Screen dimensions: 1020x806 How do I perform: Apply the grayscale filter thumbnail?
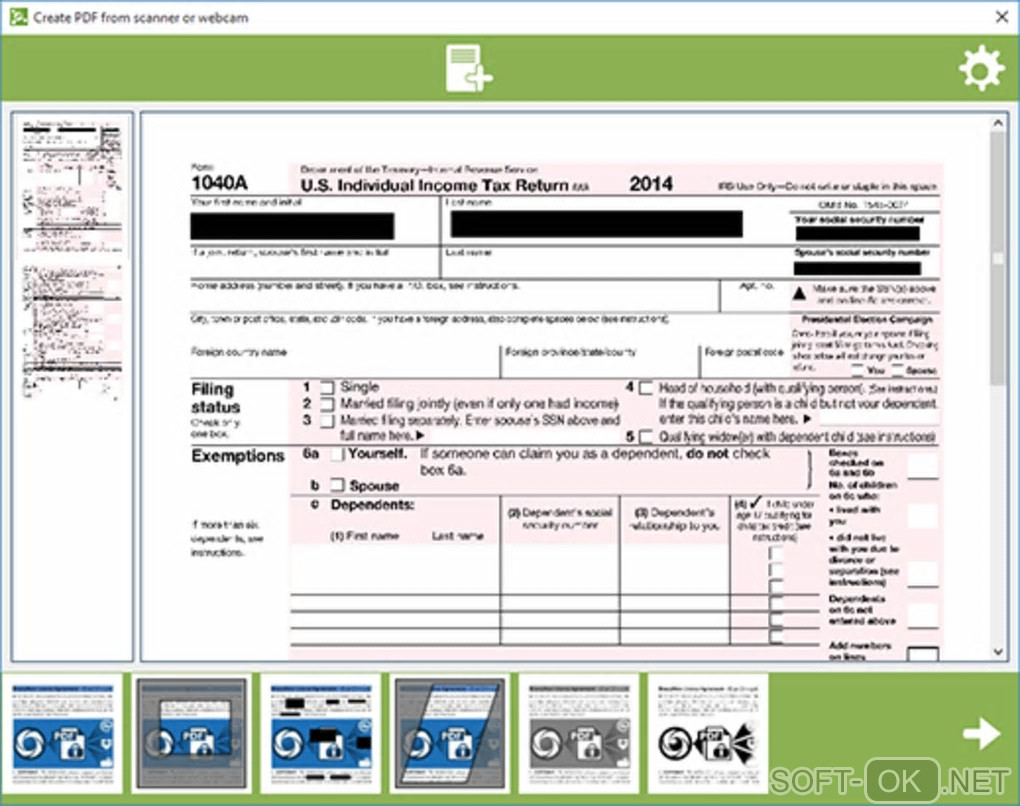tap(578, 734)
